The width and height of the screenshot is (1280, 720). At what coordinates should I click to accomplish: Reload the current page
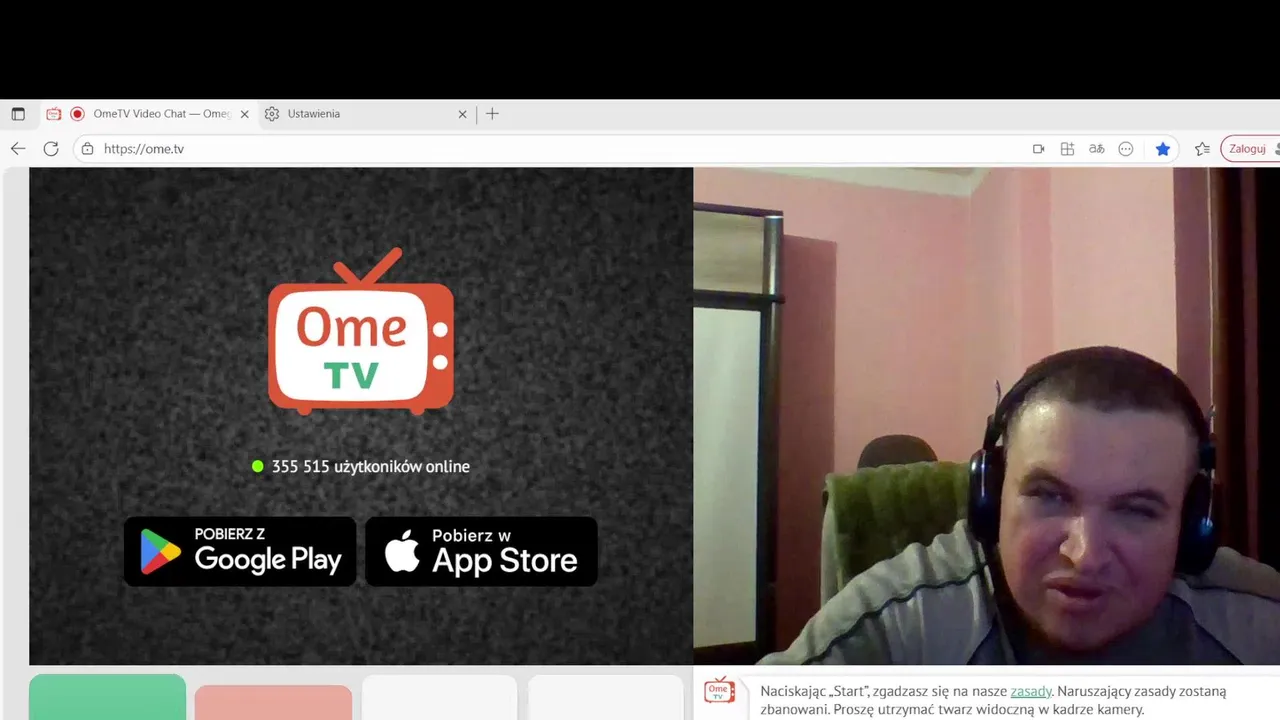coord(51,149)
